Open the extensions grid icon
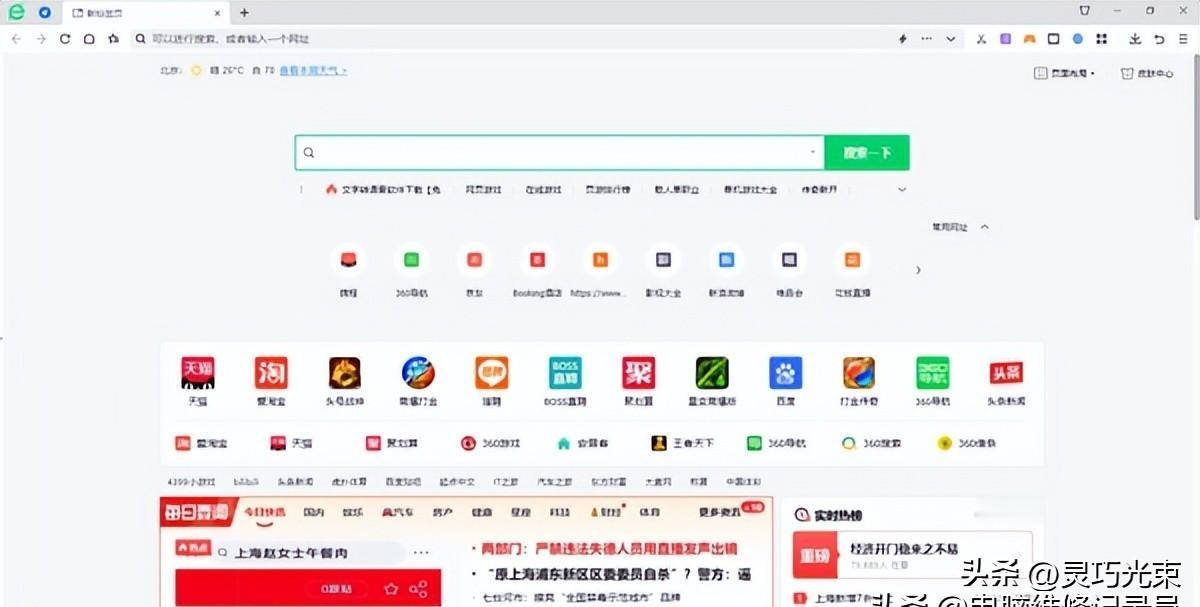 pyautogui.click(x=1102, y=39)
